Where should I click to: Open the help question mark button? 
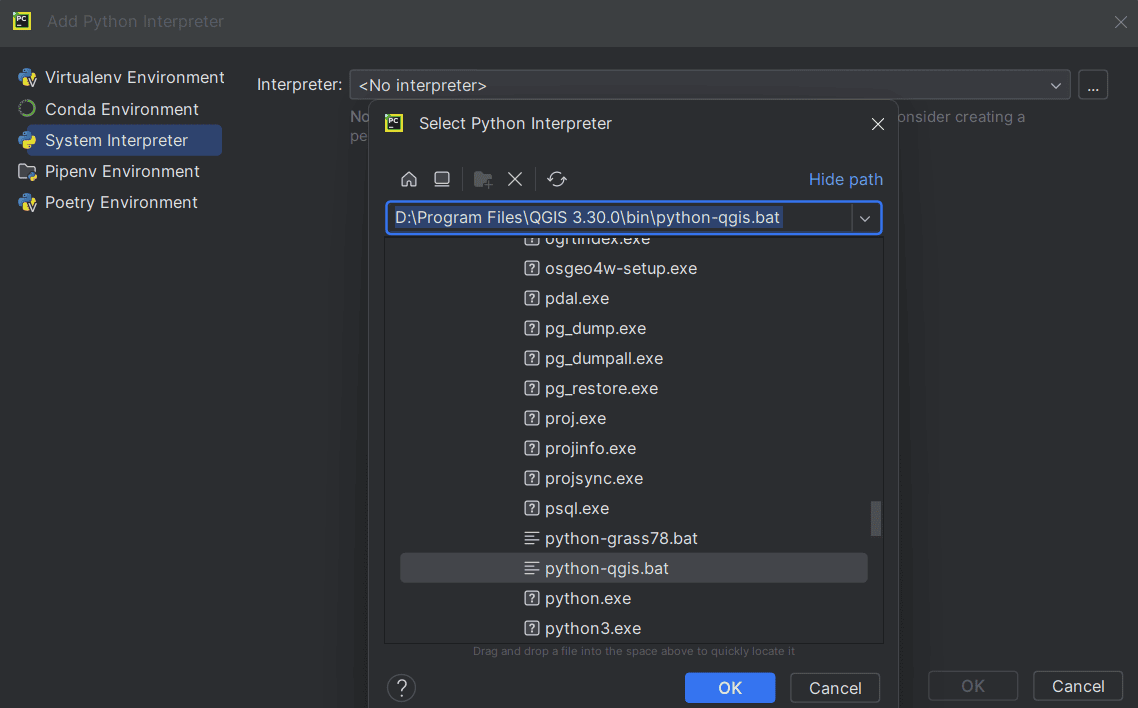point(401,688)
